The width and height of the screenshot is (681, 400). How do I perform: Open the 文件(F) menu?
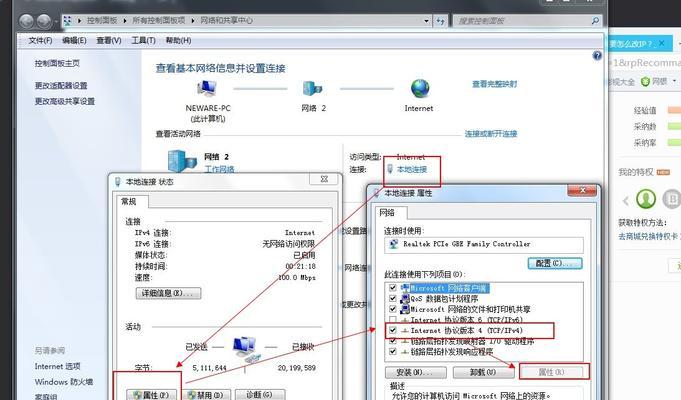pos(40,40)
